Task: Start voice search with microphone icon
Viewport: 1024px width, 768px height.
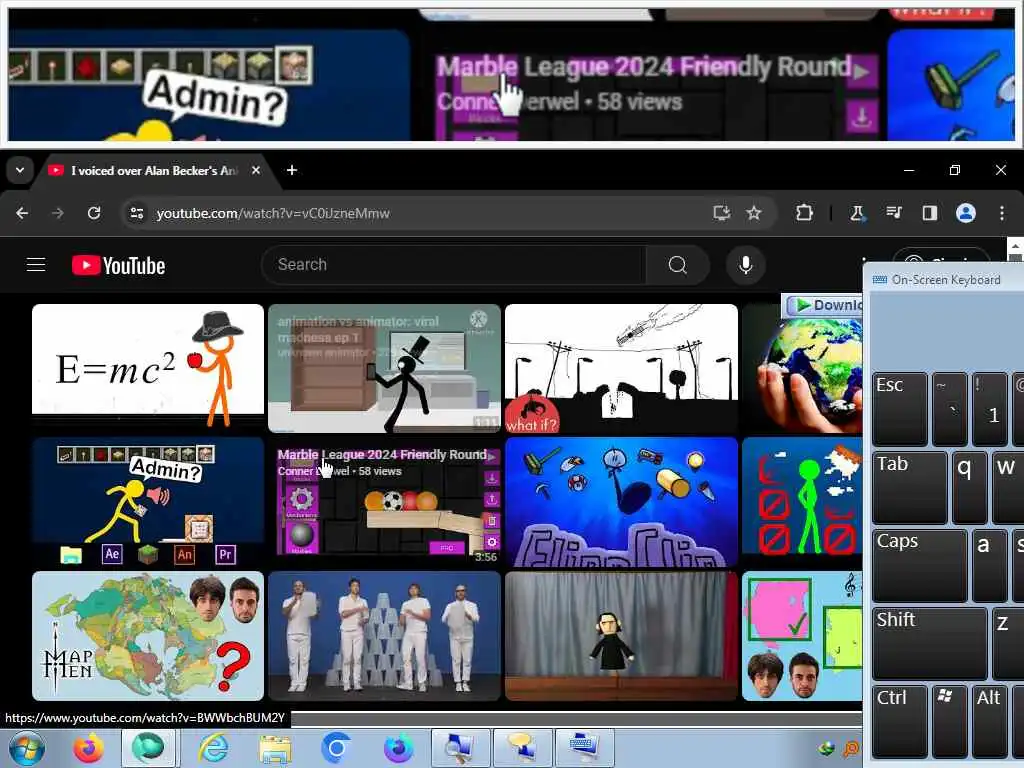Action: 745,264
